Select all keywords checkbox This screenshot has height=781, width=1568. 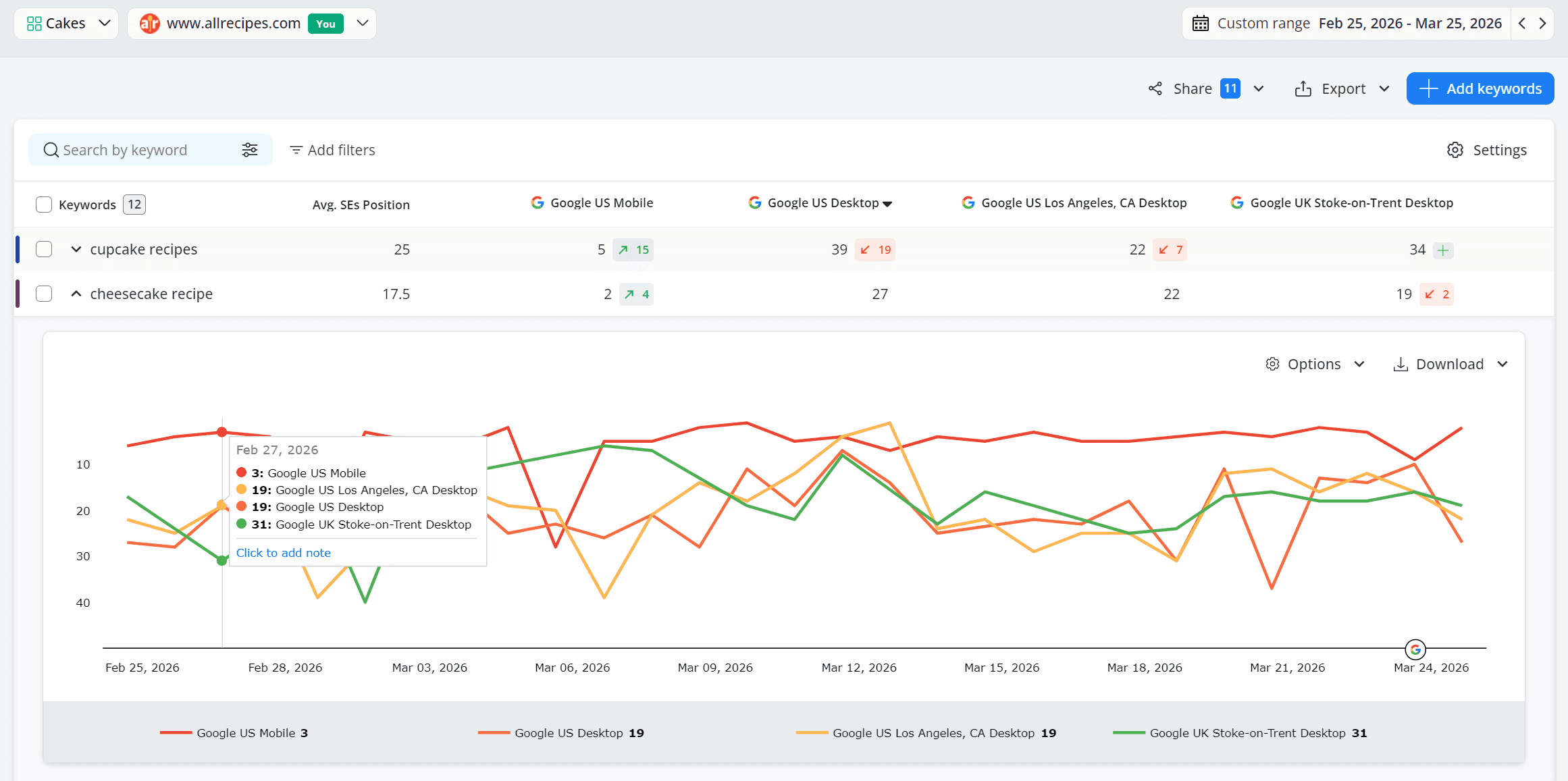[x=44, y=205]
